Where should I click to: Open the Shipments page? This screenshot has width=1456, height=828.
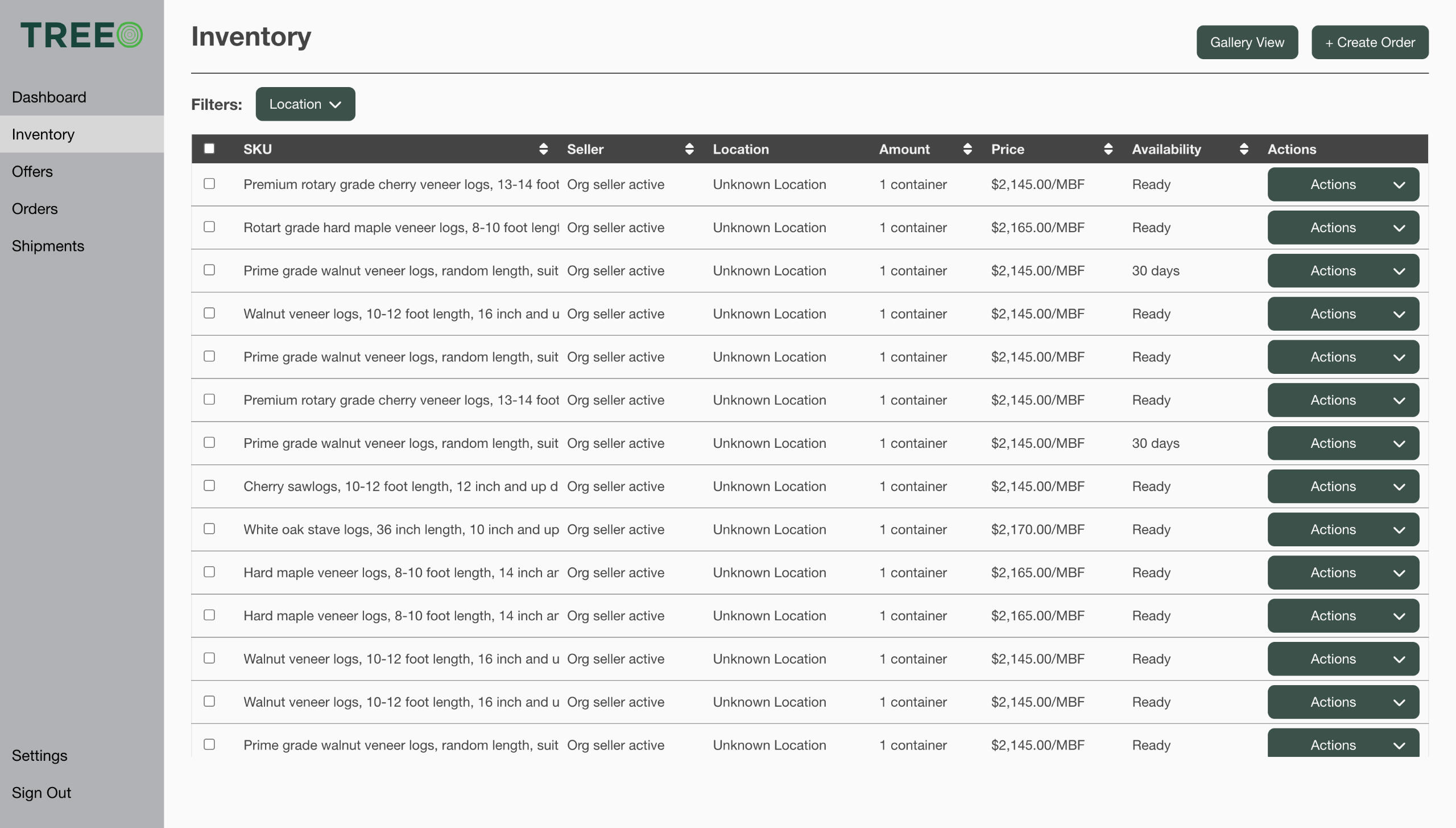pos(48,246)
